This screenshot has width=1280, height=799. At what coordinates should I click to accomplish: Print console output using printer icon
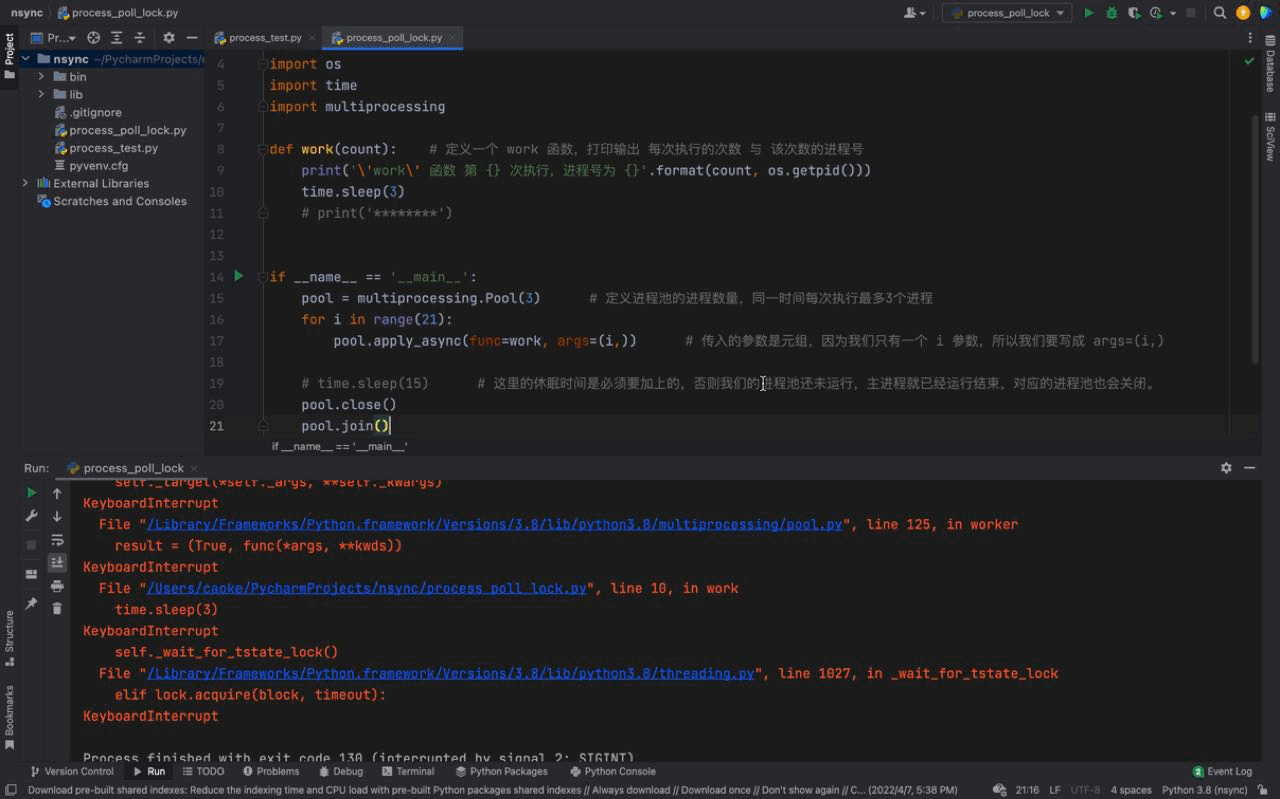(57, 586)
